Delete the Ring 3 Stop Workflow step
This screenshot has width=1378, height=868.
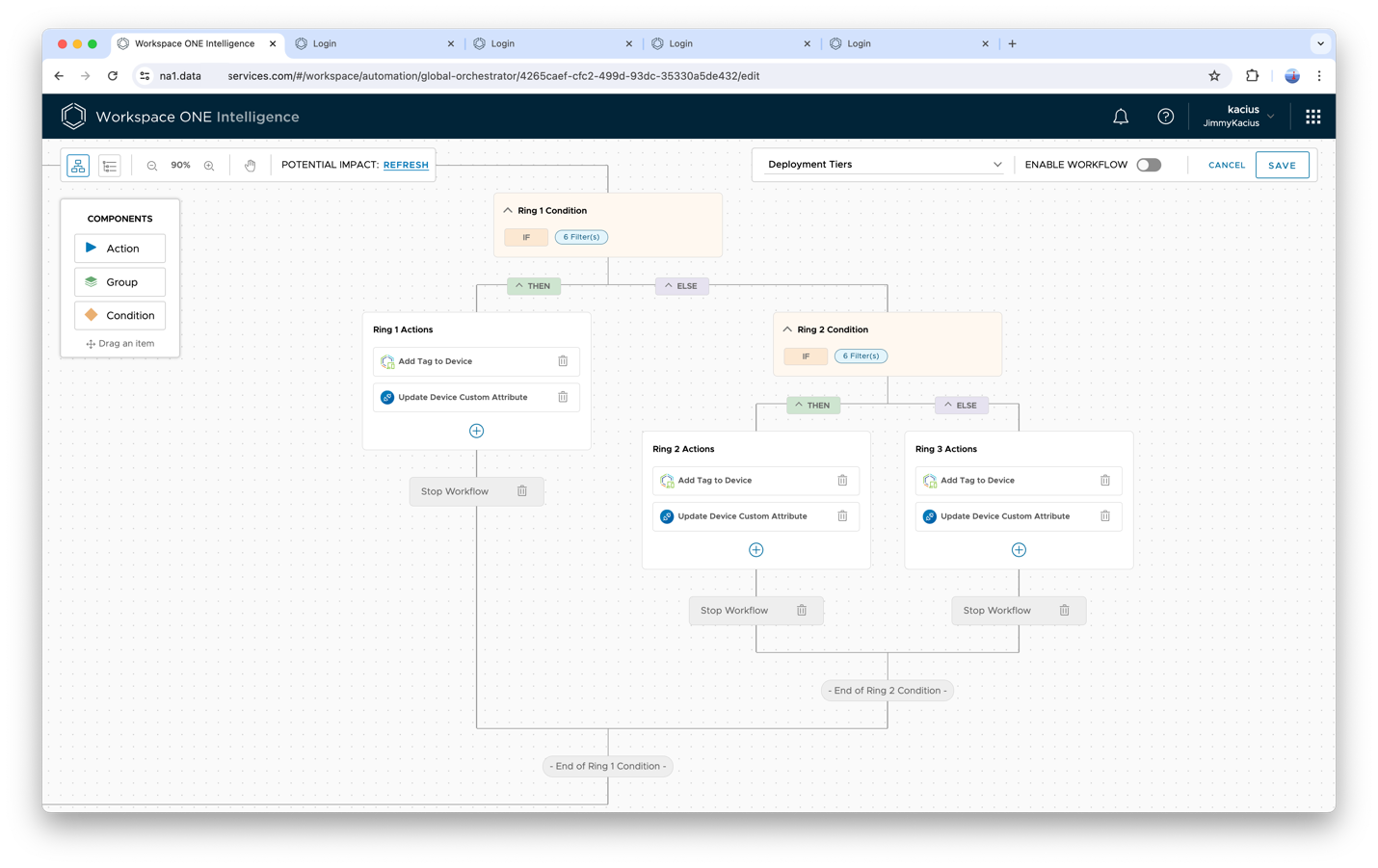(x=1065, y=610)
